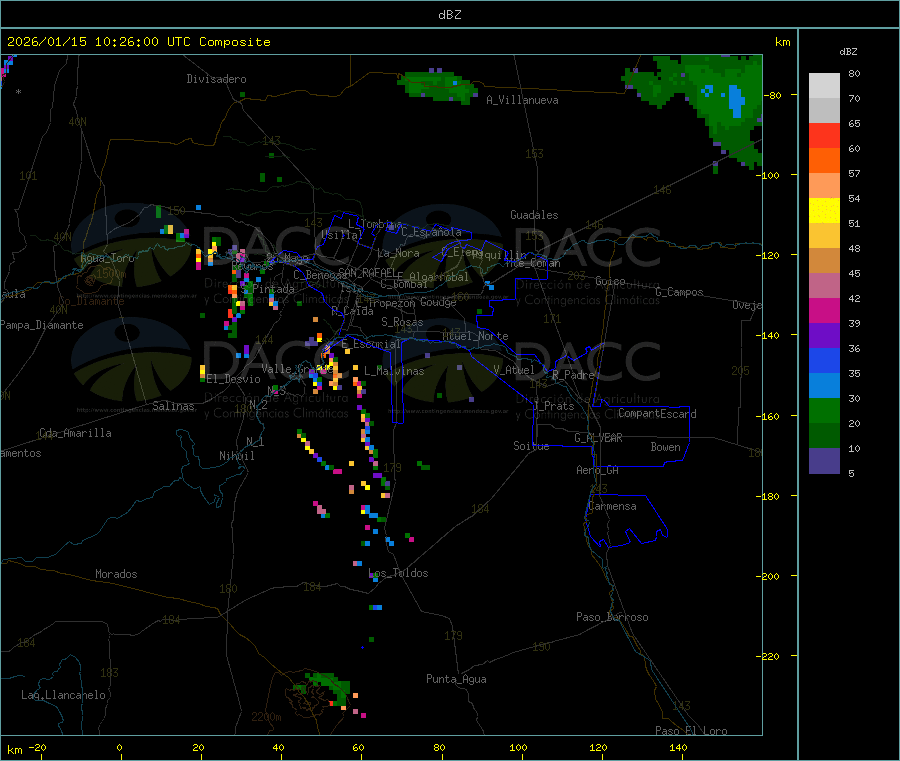This screenshot has height=761, width=900.
Task: Click the La_Nora label
Action: (x=398, y=253)
